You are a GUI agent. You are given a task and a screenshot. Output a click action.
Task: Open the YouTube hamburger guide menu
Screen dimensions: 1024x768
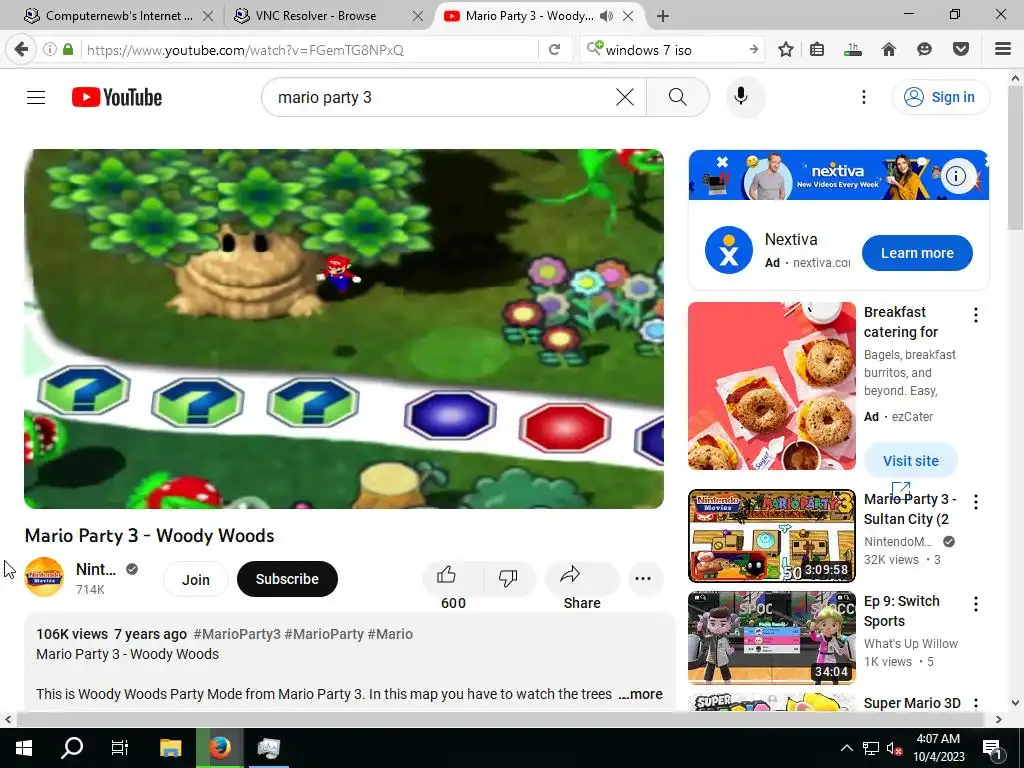tap(36, 97)
